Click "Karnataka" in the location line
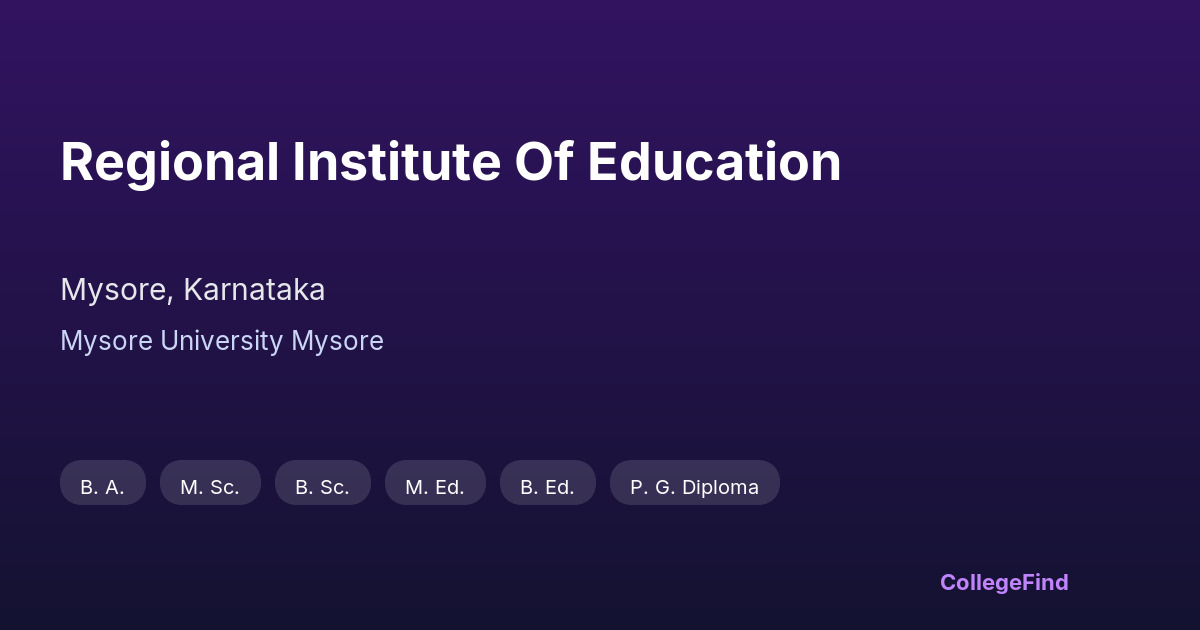 coord(254,290)
